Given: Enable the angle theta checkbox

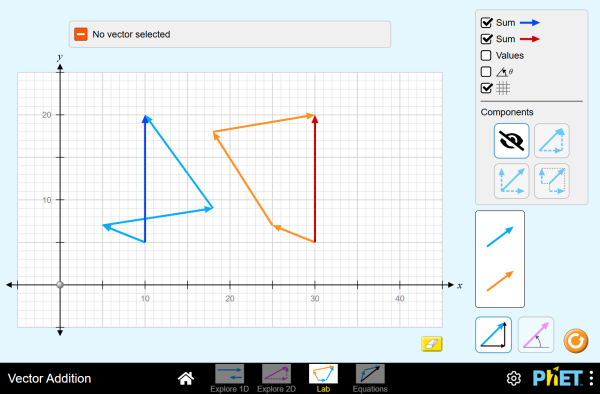Looking at the screenshot, I should 486,72.
